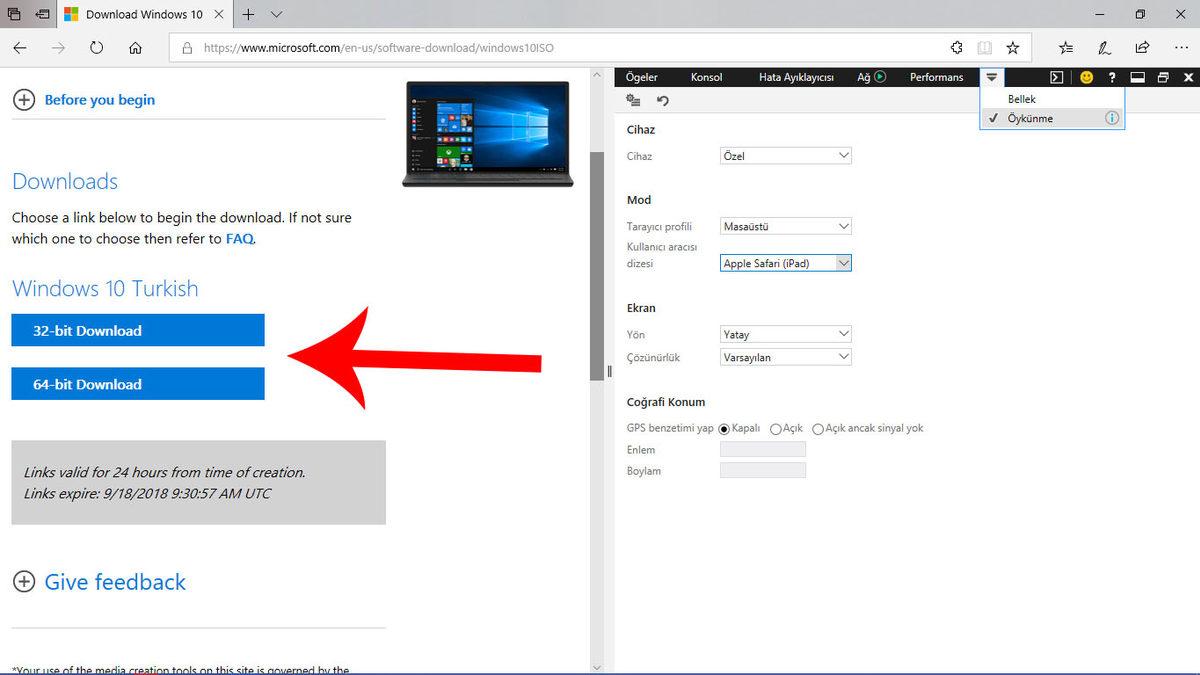Select the Açık GPS radio button
This screenshot has height=675, width=1200.
[x=776, y=429]
